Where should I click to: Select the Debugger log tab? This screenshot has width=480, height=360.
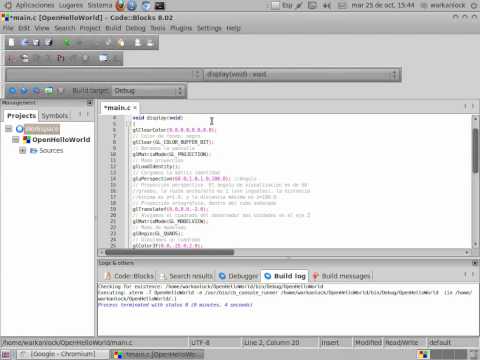[239, 276]
